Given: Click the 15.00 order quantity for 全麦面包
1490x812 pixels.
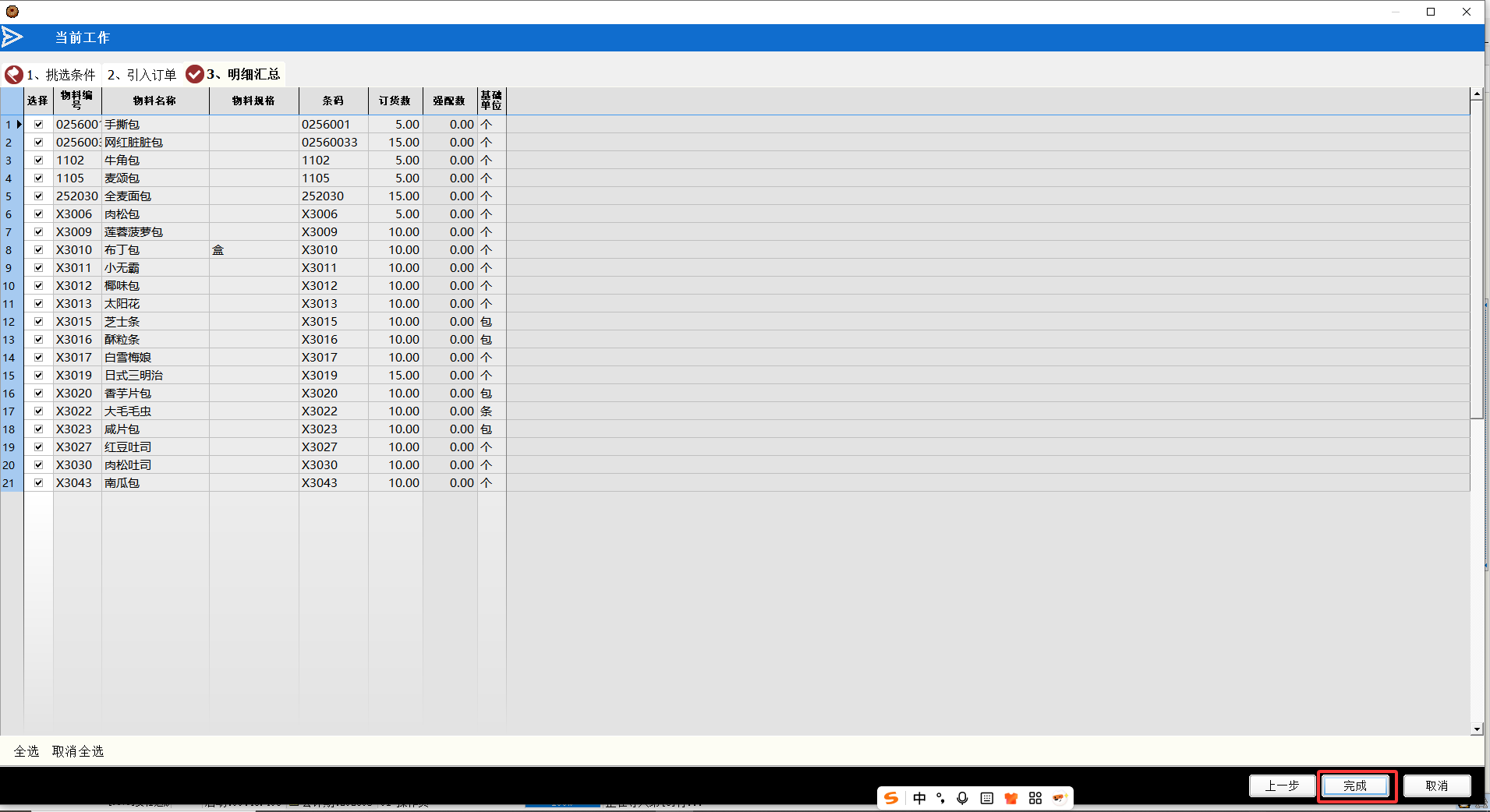Looking at the screenshot, I should 395,196.
